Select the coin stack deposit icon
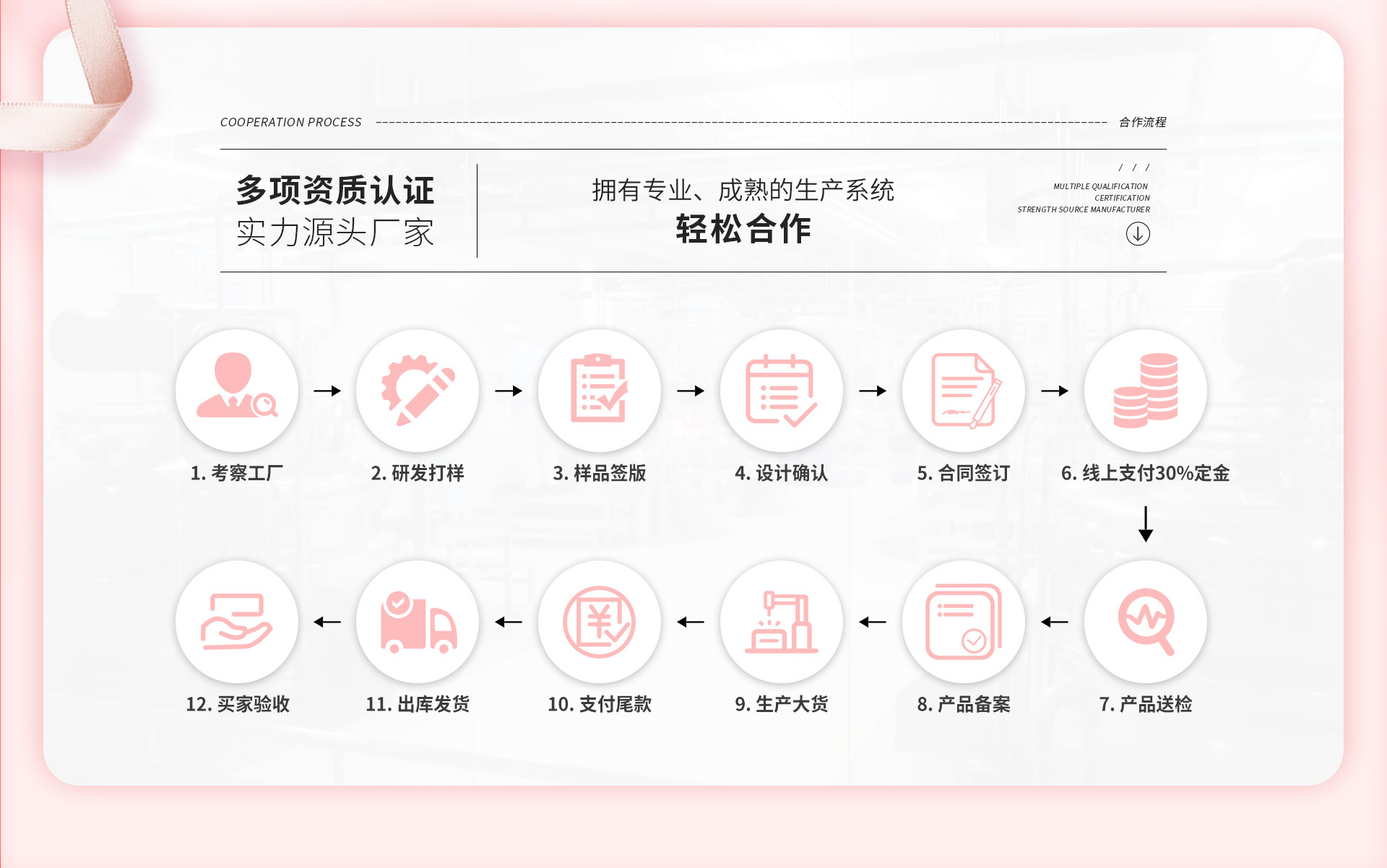The width and height of the screenshot is (1387, 868). [1145, 390]
